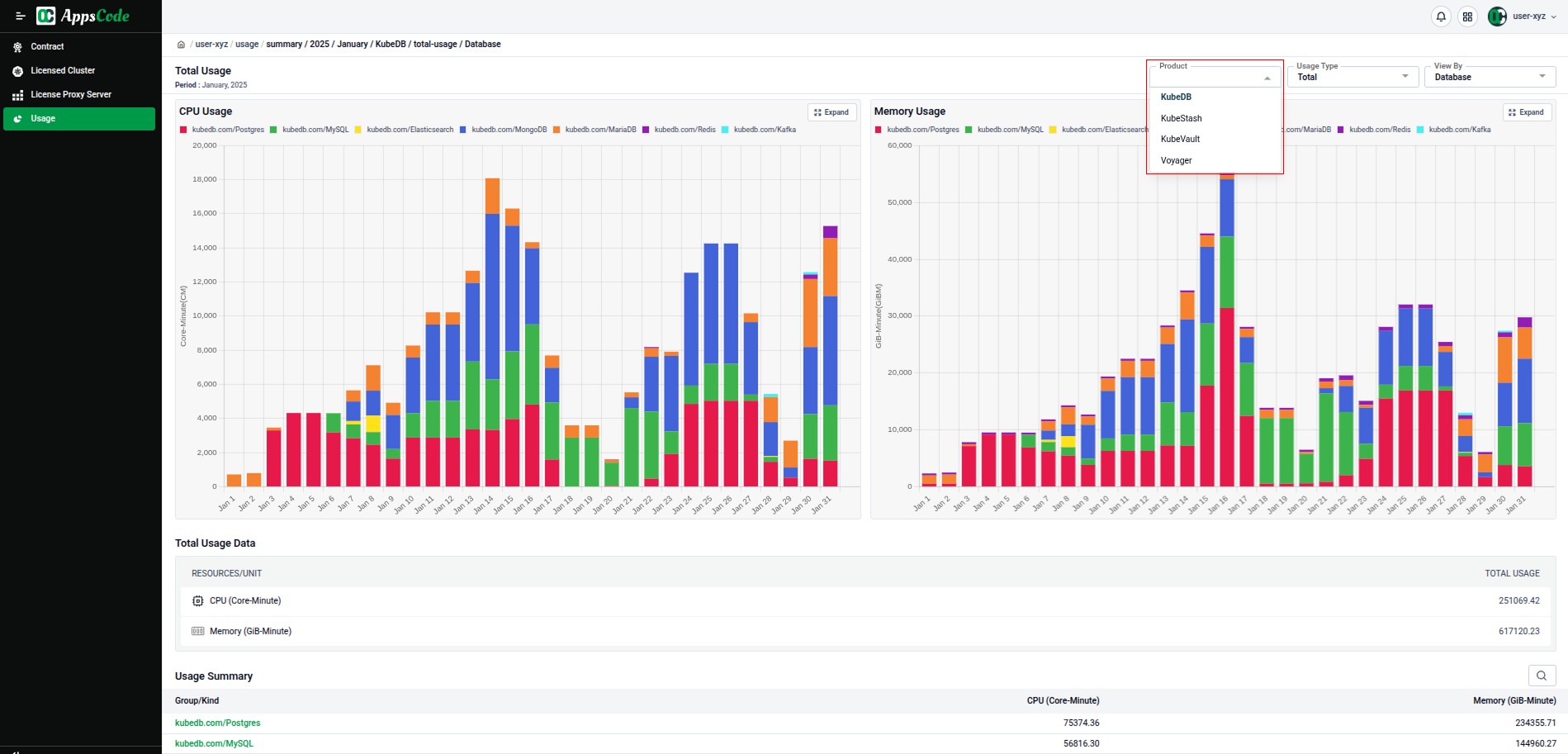Select KubeVault from the Product list

[x=1180, y=139]
